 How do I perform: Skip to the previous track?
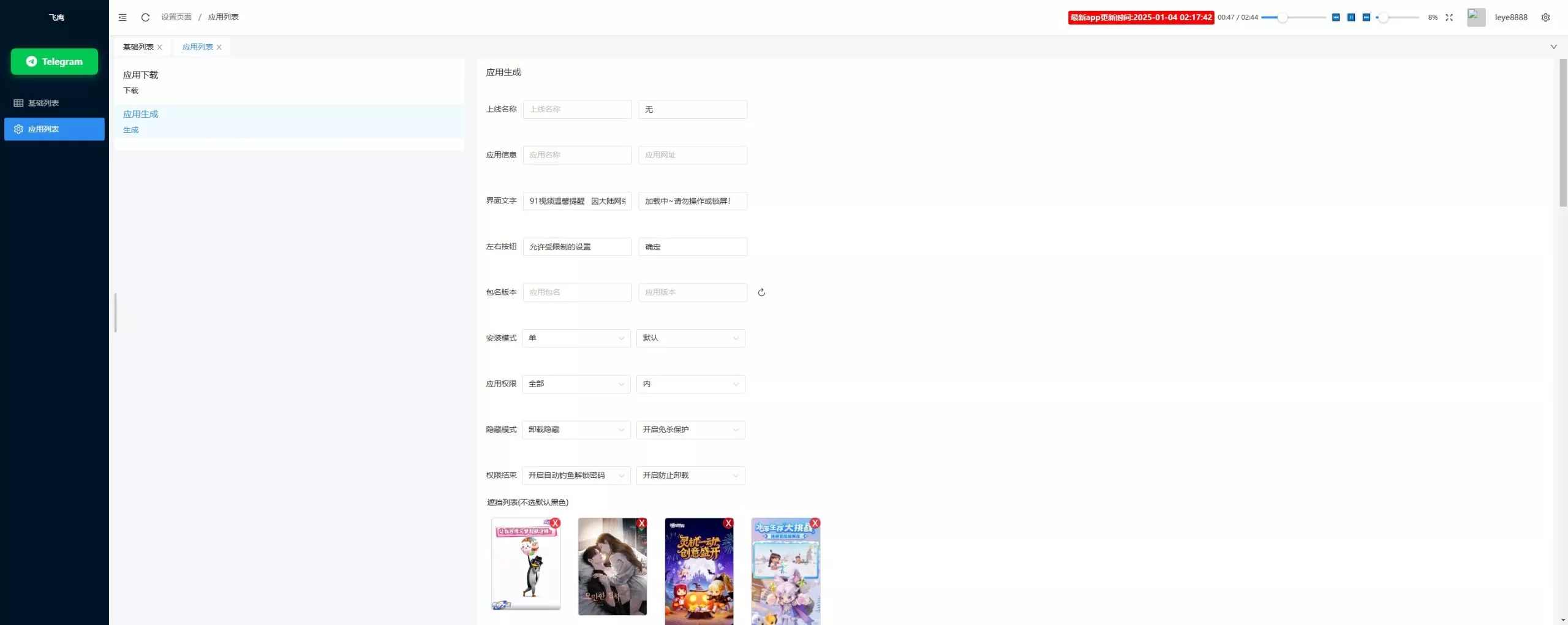tap(1336, 18)
